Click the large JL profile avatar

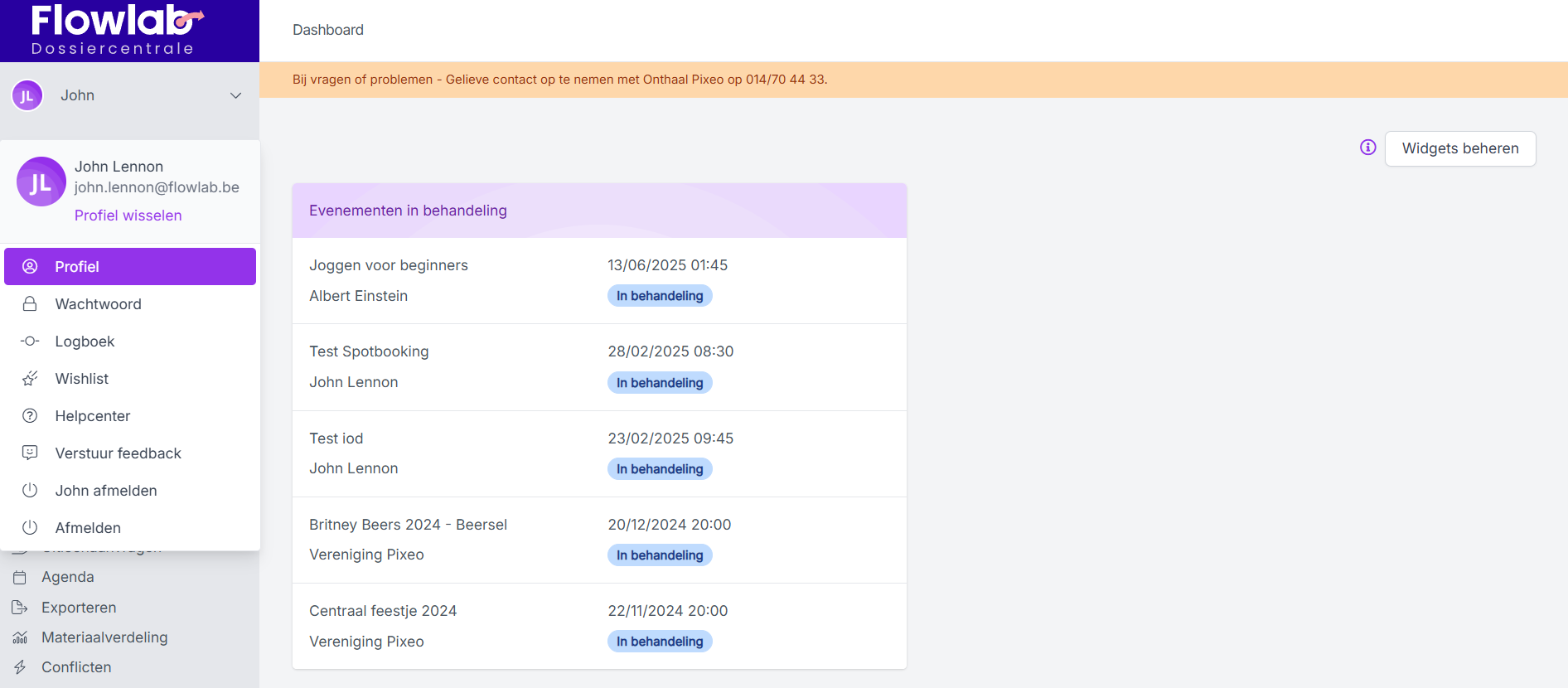click(x=41, y=182)
